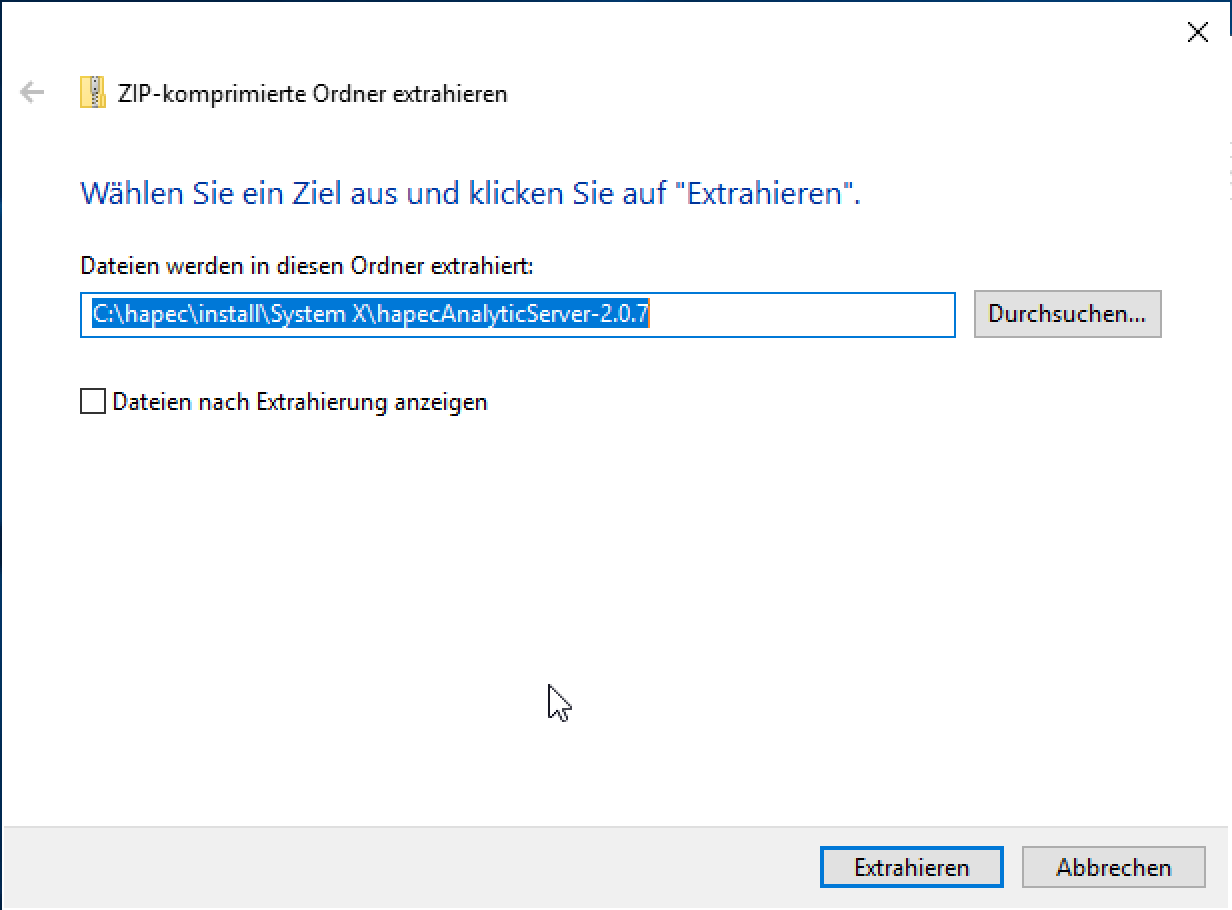Click the empty title bar area left of X
Image resolution: width=1232 pixels, height=910 pixels.
700,32
